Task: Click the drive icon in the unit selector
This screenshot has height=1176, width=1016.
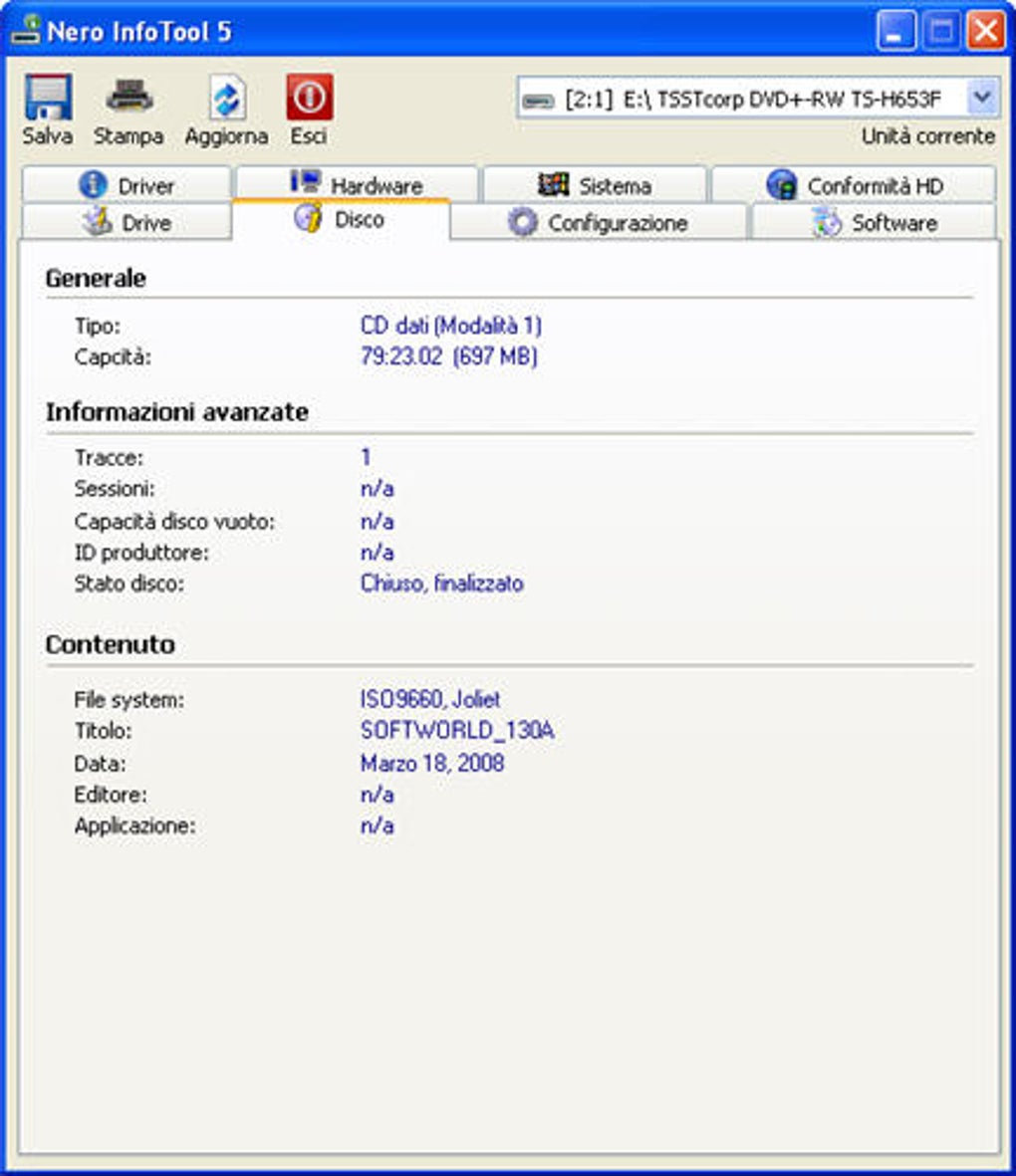Action: 538,101
